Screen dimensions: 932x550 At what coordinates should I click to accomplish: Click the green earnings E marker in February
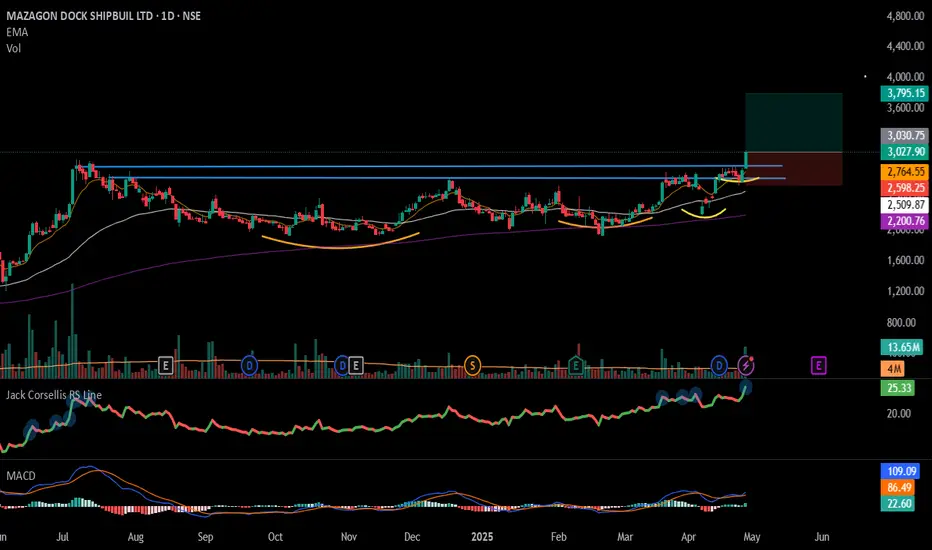575,365
